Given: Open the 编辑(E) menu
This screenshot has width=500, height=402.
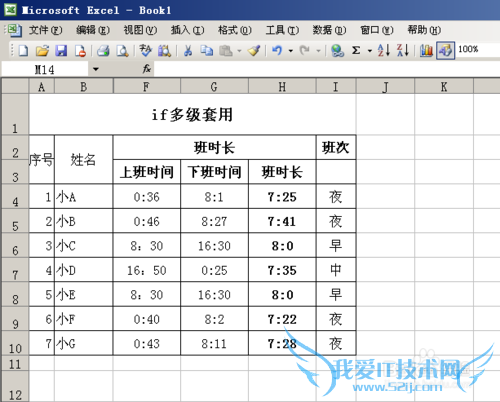Looking at the screenshot, I should tap(93, 30).
